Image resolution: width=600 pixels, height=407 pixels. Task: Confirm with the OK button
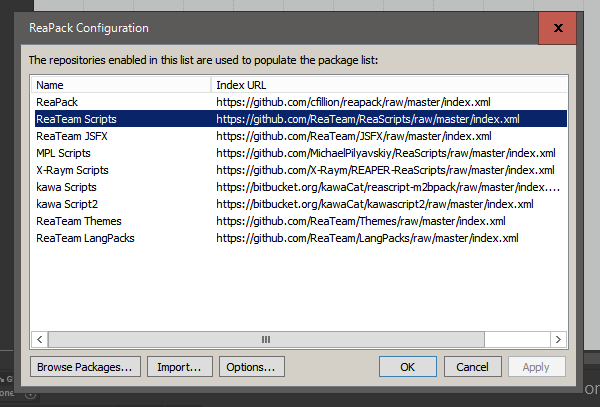pos(408,367)
